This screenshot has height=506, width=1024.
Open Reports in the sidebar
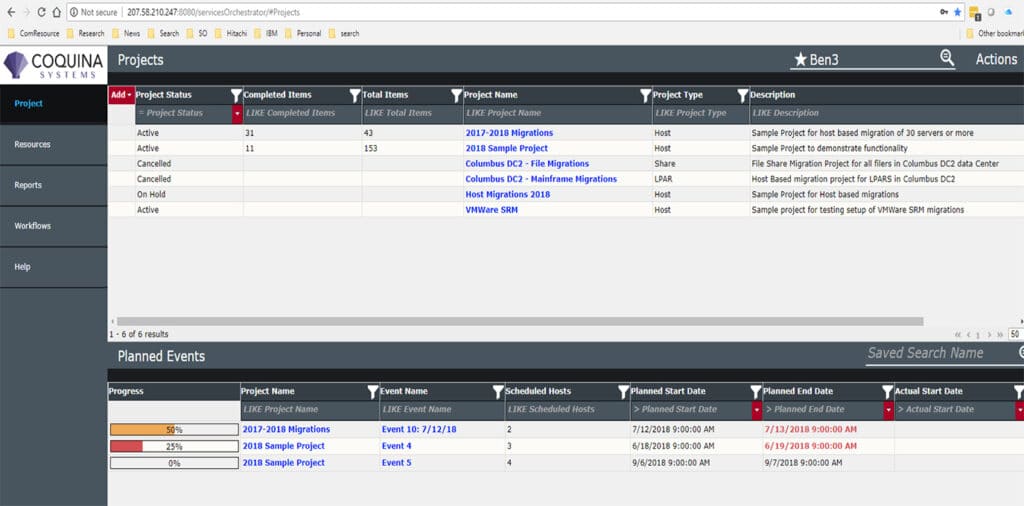(54, 185)
